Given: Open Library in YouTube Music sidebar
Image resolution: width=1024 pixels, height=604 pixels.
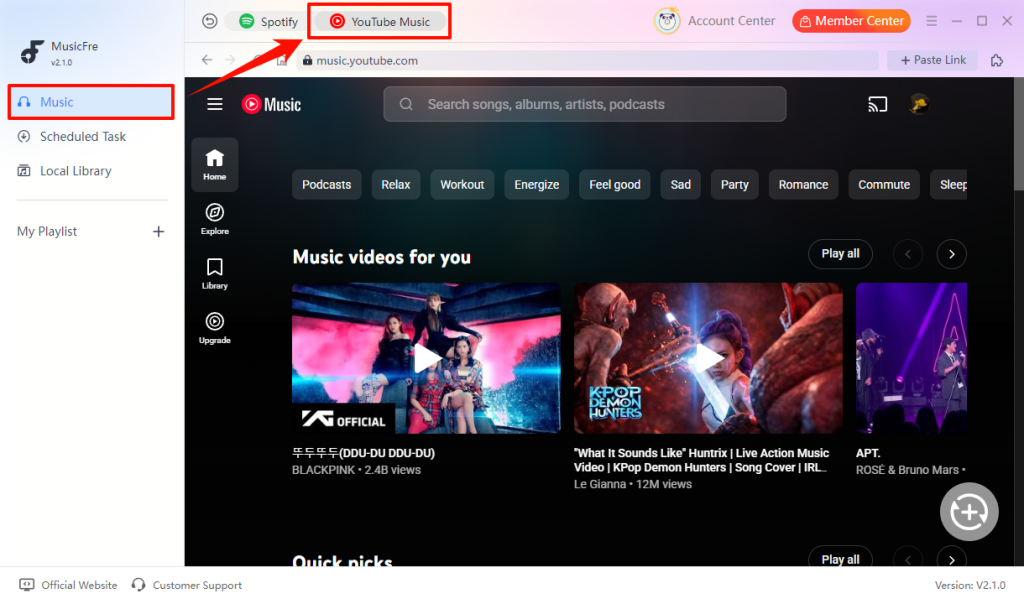Looking at the screenshot, I should click(214, 274).
